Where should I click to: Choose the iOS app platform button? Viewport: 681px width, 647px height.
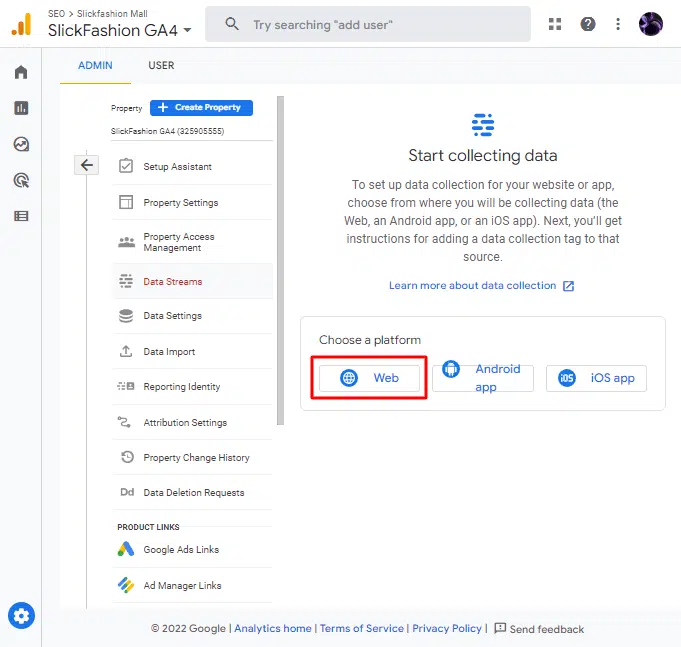[x=596, y=378]
